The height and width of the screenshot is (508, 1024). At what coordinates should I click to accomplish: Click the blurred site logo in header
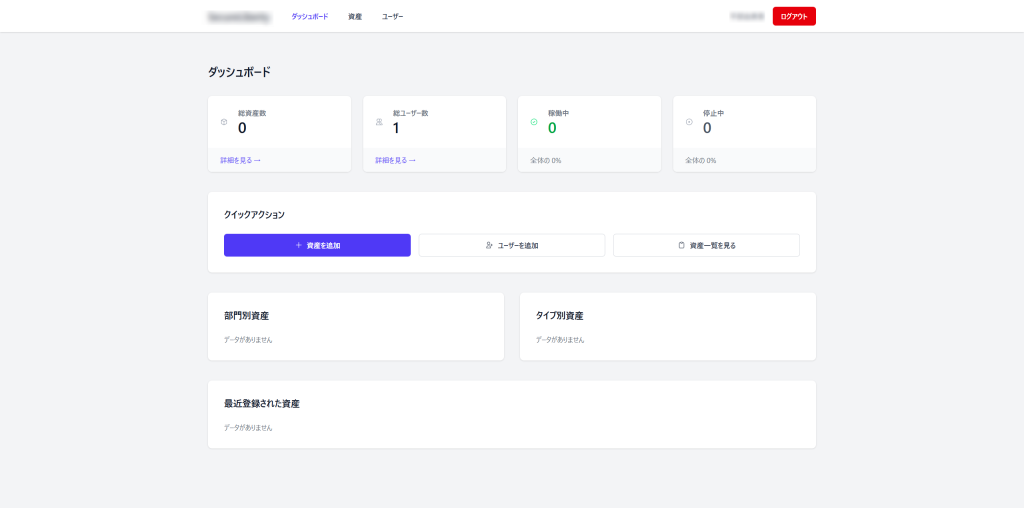click(236, 17)
